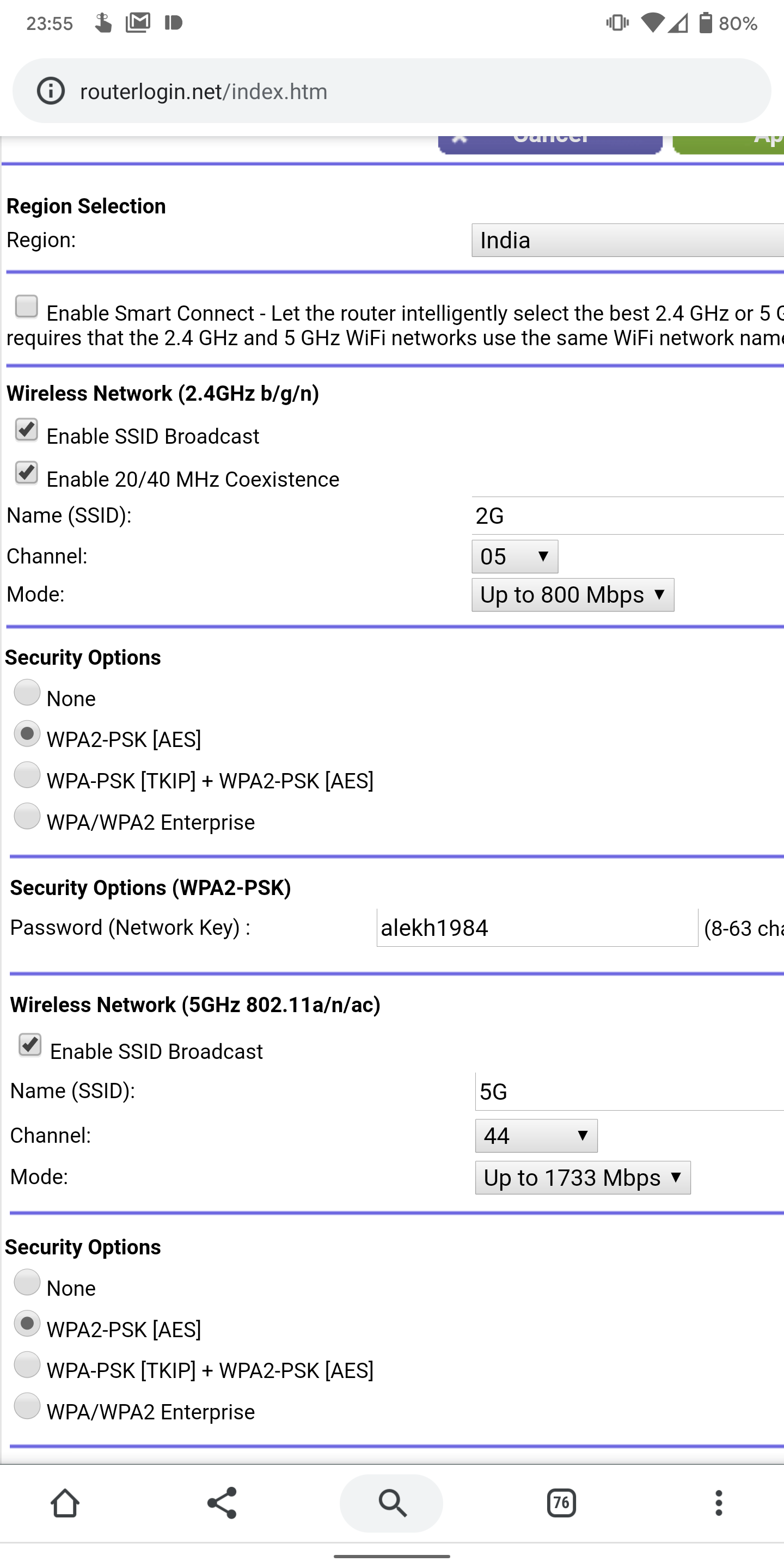Select WPA-PSK [TKIP] + WPA2-PSK [AES] for 2.4GHz
784x1568 pixels.
point(27,775)
